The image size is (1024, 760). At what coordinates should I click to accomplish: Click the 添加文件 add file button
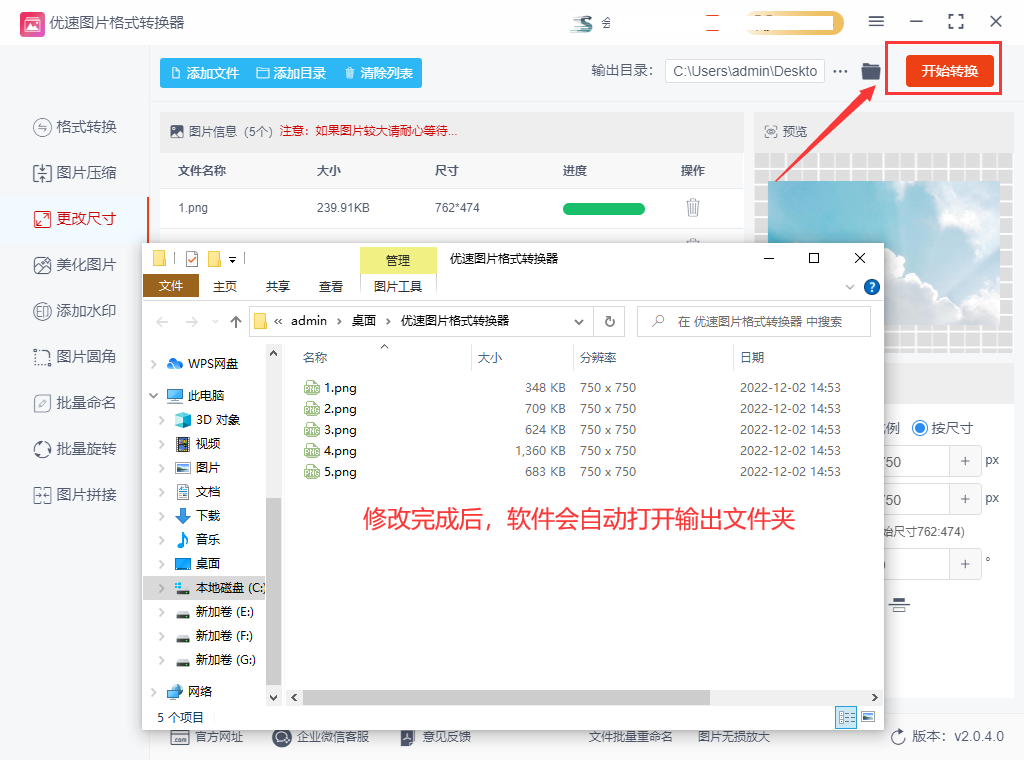pos(204,73)
